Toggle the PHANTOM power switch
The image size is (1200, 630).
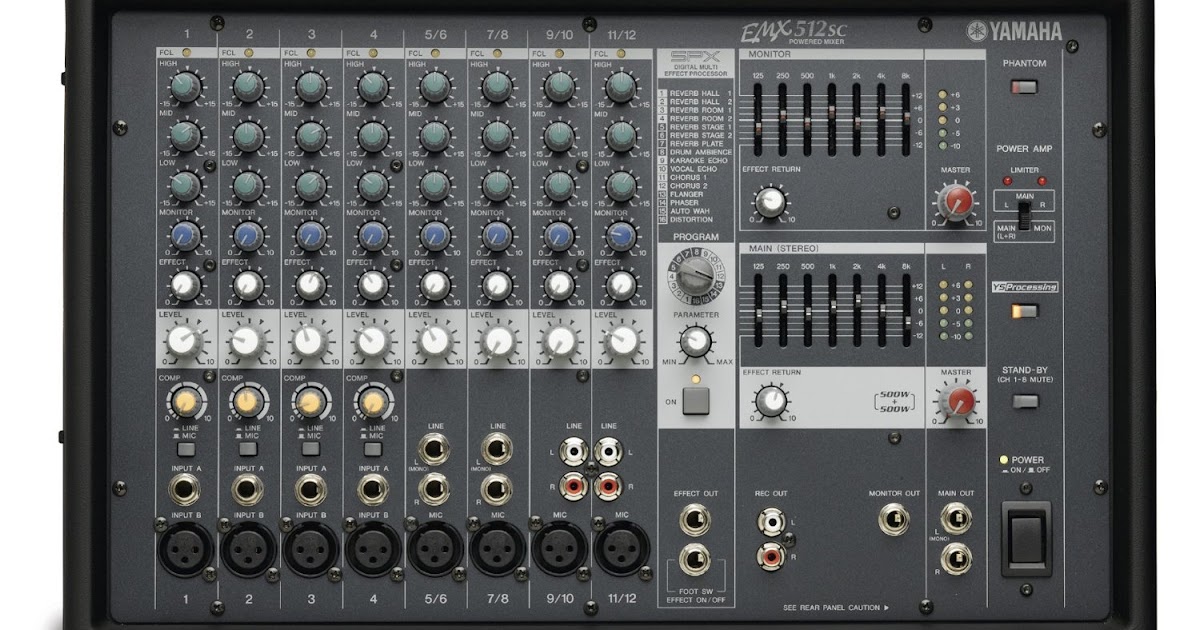[1023, 87]
